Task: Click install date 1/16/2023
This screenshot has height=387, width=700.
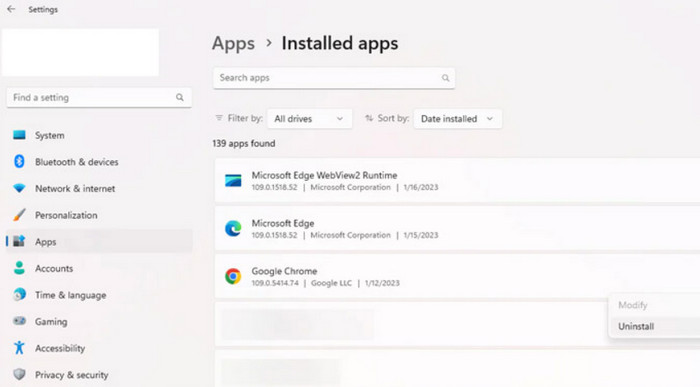Action: click(421, 187)
